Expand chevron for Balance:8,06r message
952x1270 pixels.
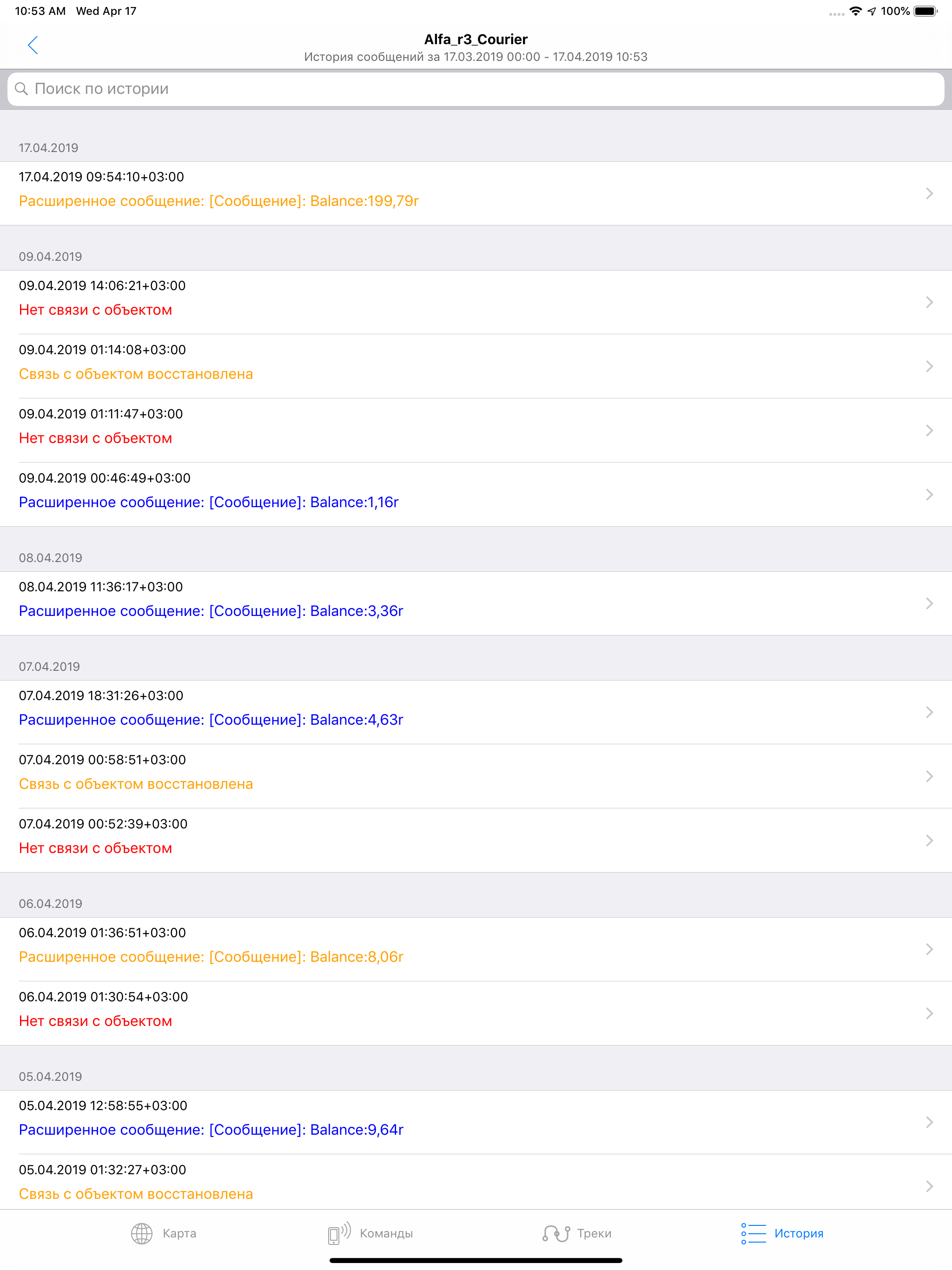pos(930,949)
